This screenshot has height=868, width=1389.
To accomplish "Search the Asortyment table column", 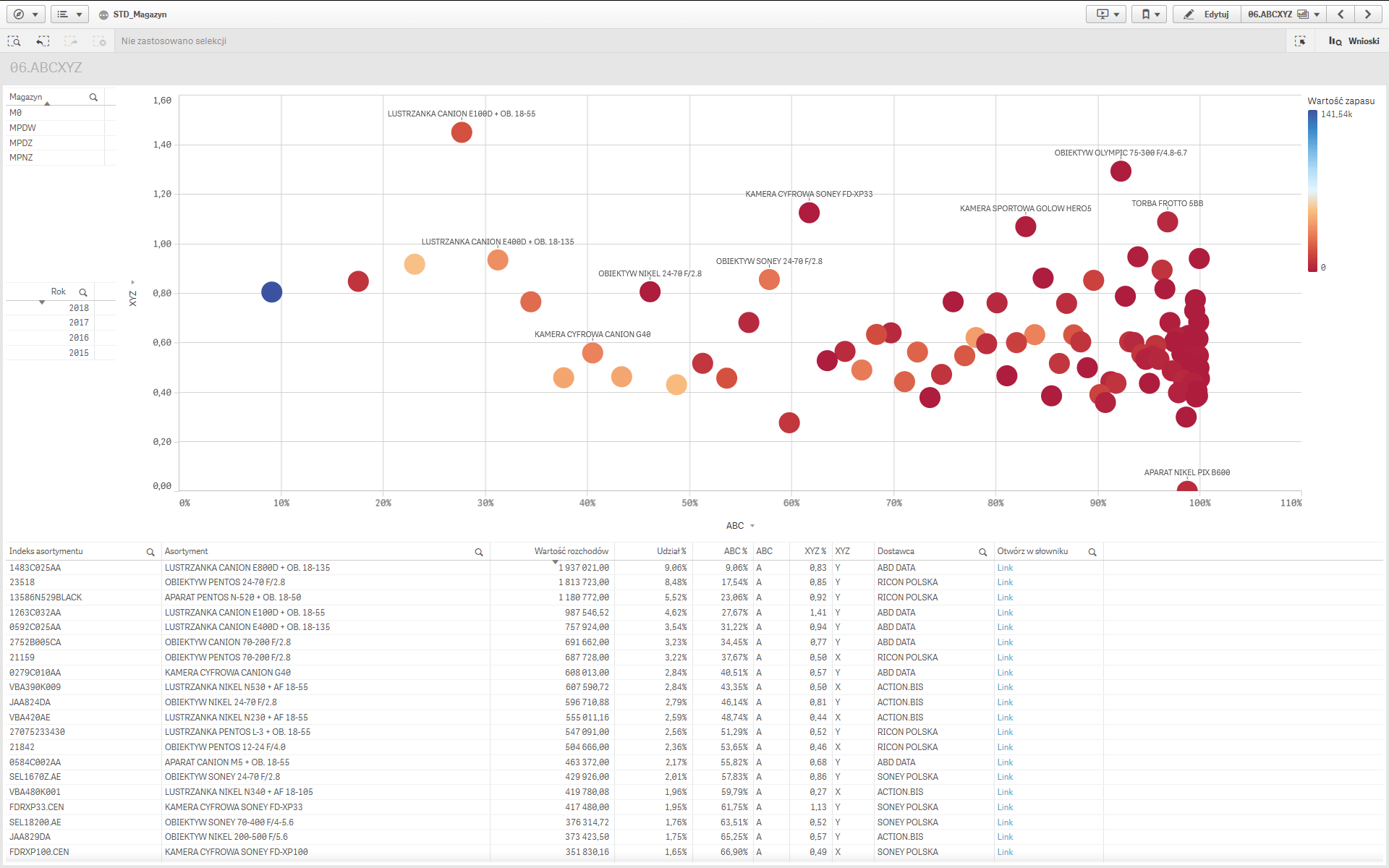I will coord(478,552).
